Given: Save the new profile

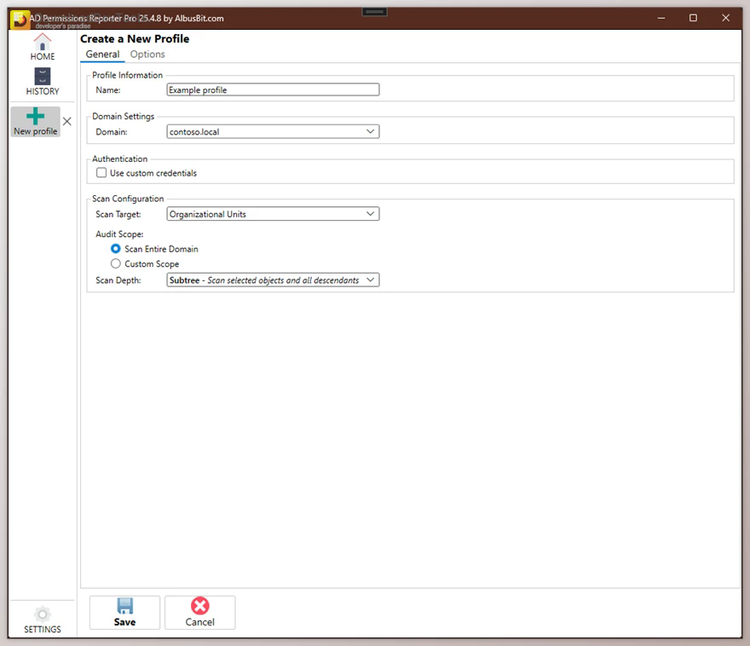Looking at the screenshot, I should pos(124,613).
